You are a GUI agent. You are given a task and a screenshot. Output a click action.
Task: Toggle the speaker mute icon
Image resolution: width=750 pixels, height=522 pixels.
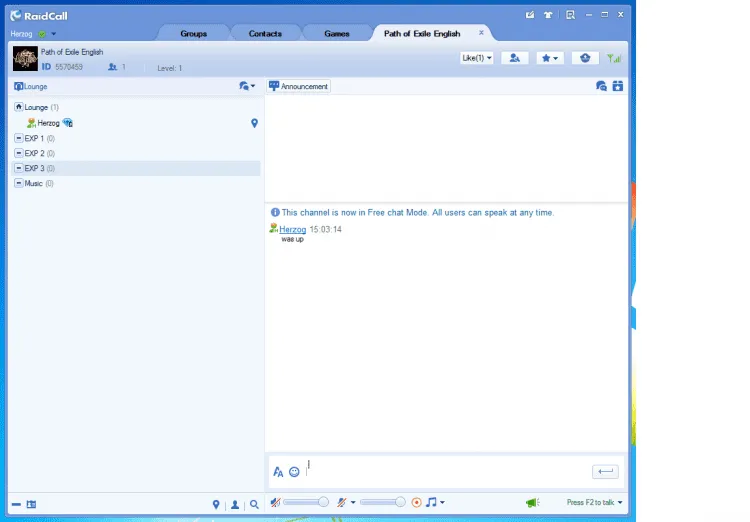coord(275,502)
